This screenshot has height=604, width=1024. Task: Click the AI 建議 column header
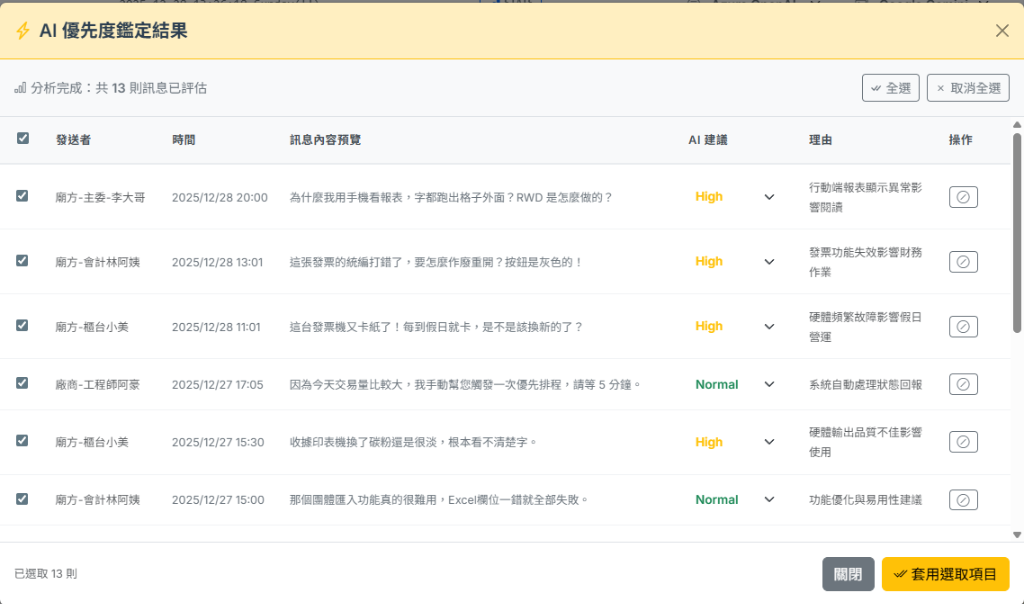(707, 140)
